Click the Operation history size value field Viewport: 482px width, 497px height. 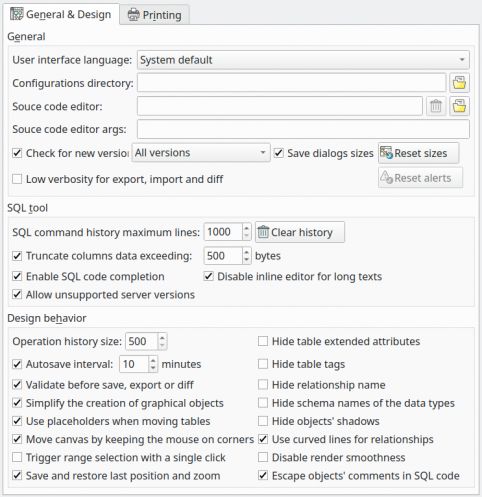(141, 341)
